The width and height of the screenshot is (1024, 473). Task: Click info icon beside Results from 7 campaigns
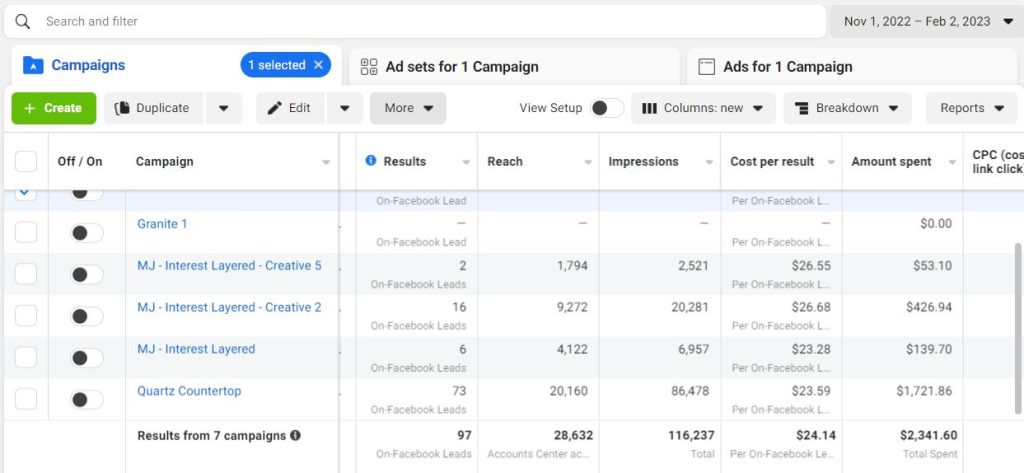pyautogui.click(x=296, y=436)
